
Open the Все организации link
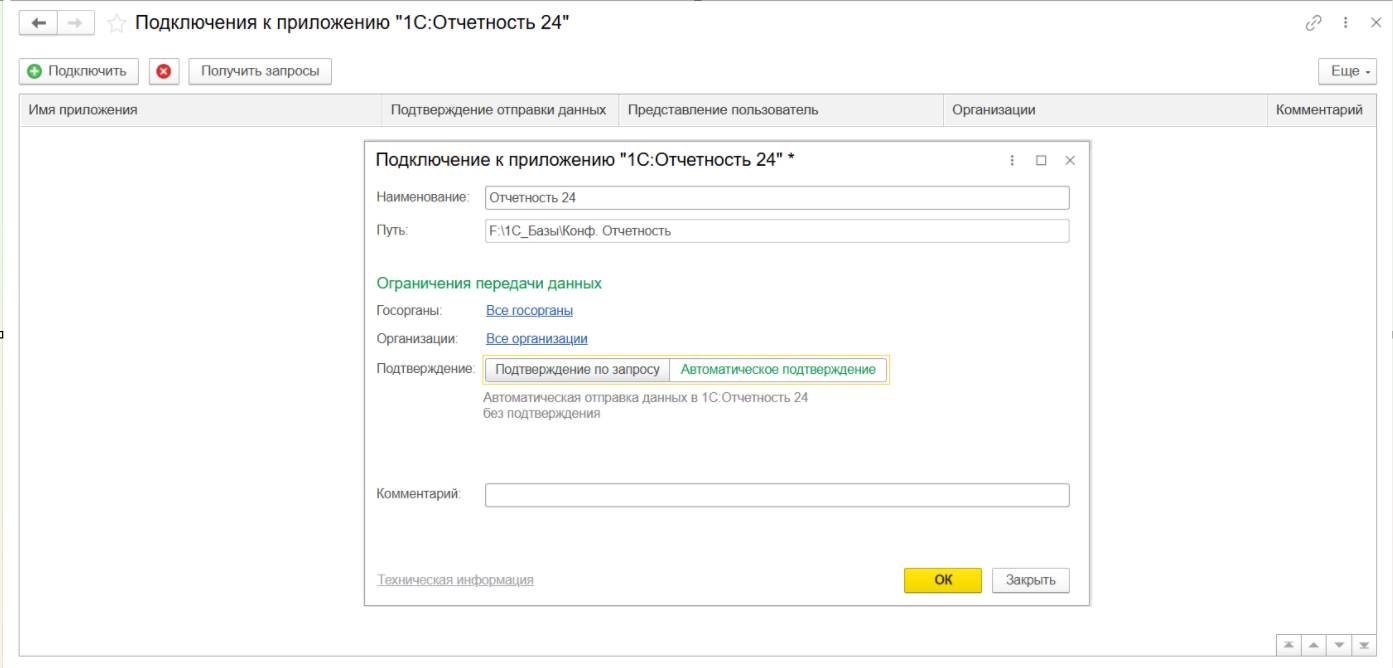tap(537, 339)
